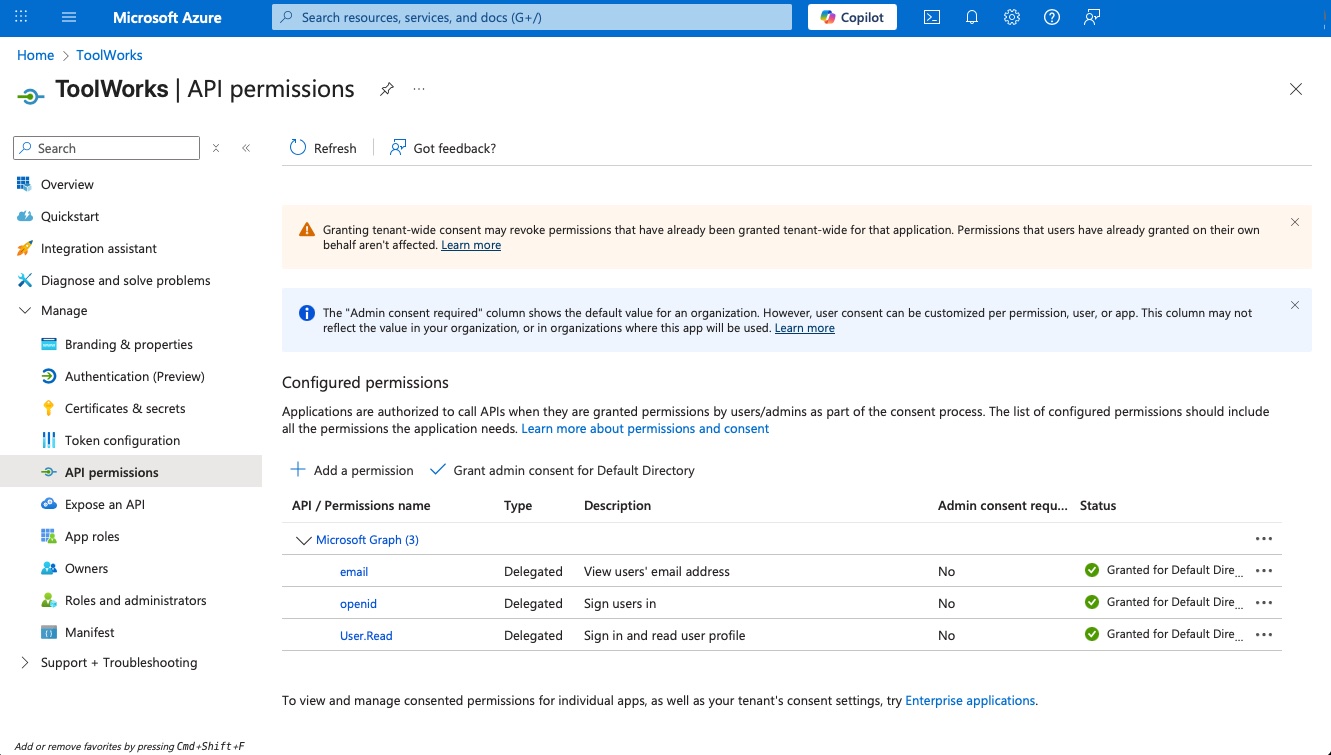The image size is (1331, 755).
Task: Expand the Support + Troubleshooting section
Action: click(x=119, y=662)
